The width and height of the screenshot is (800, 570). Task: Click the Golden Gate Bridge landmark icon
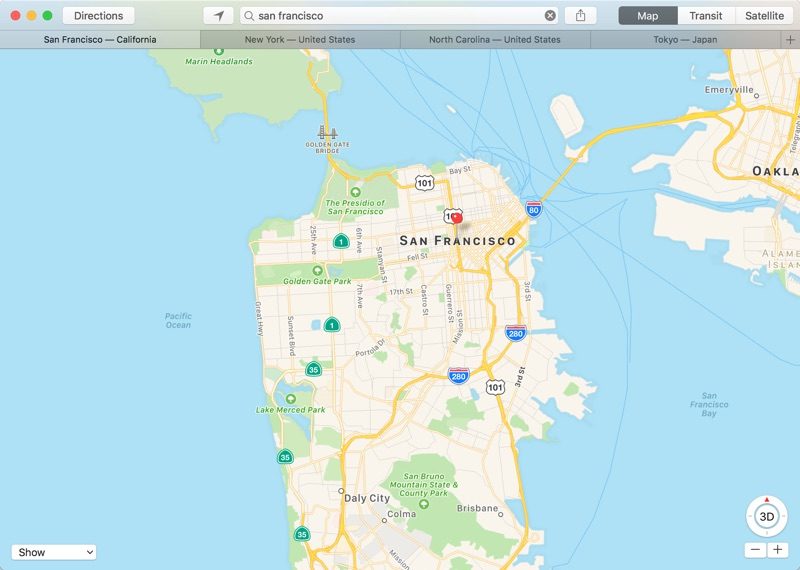(327, 133)
